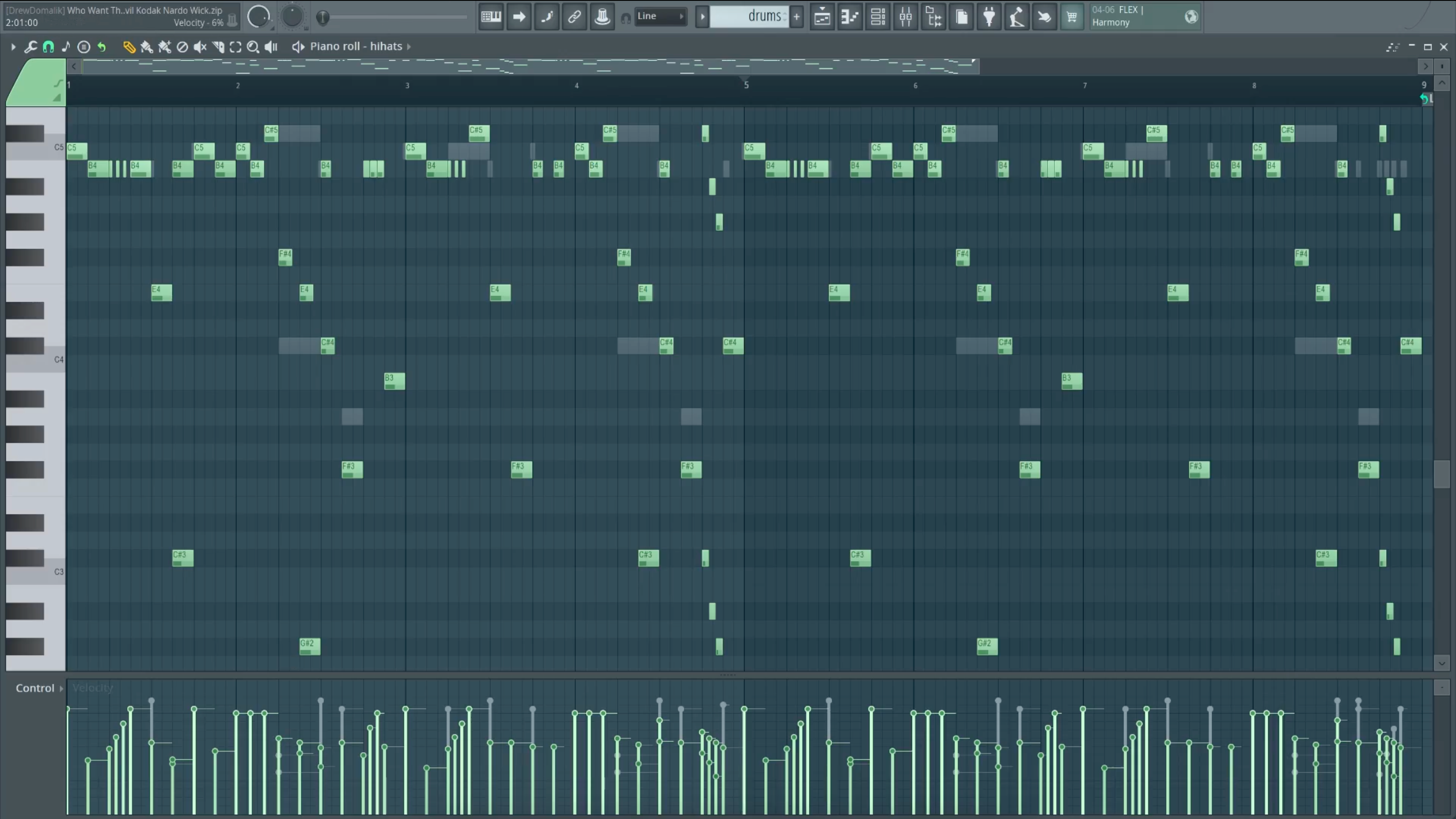
Task: Open piano roll menu arrow
Action: (x=13, y=47)
